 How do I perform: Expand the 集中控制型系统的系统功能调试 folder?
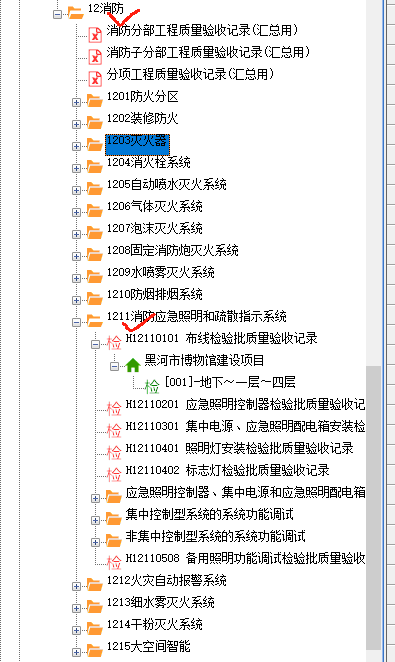pos(95,520)
